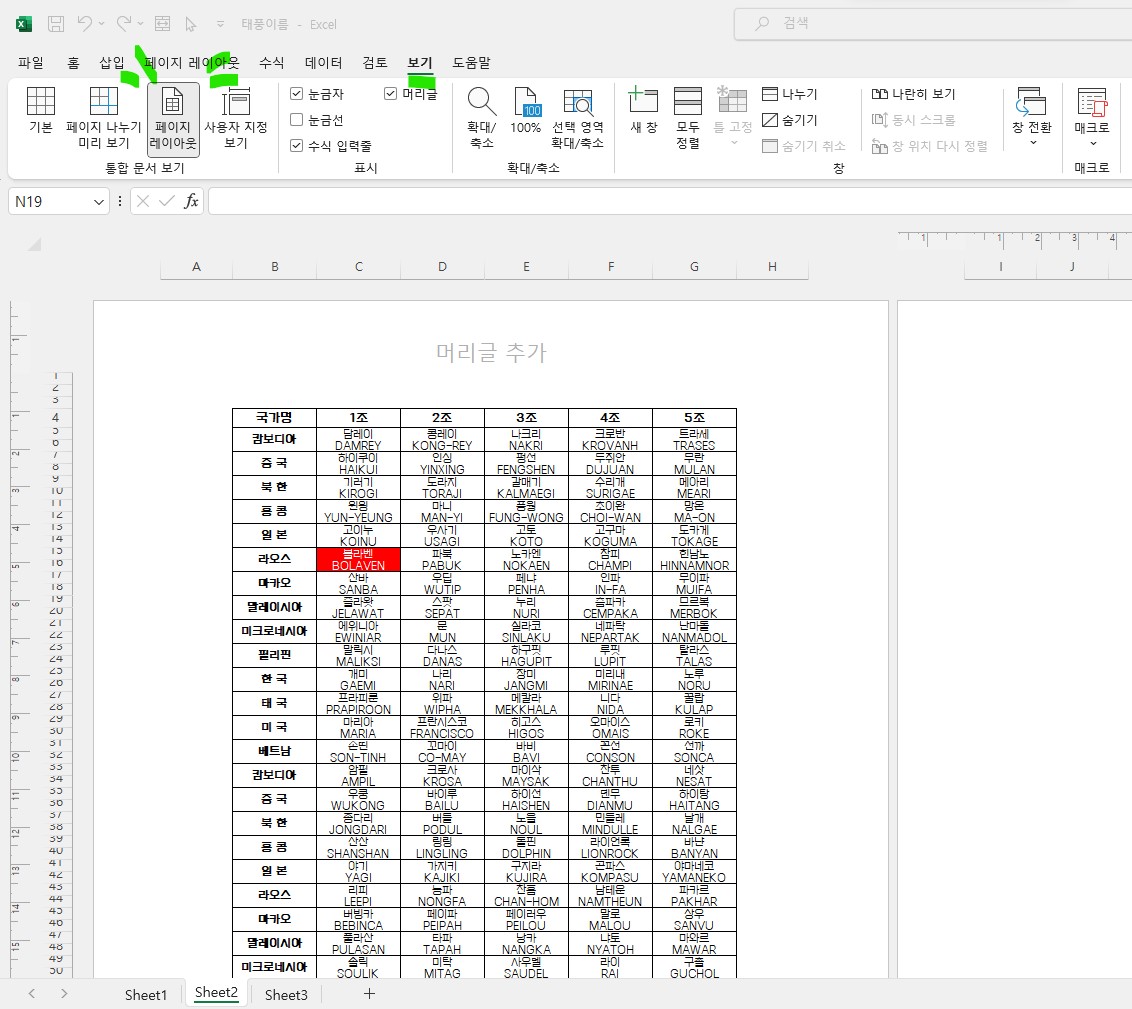Open the Name Box dropdown arrow

(x=99, y=202)
